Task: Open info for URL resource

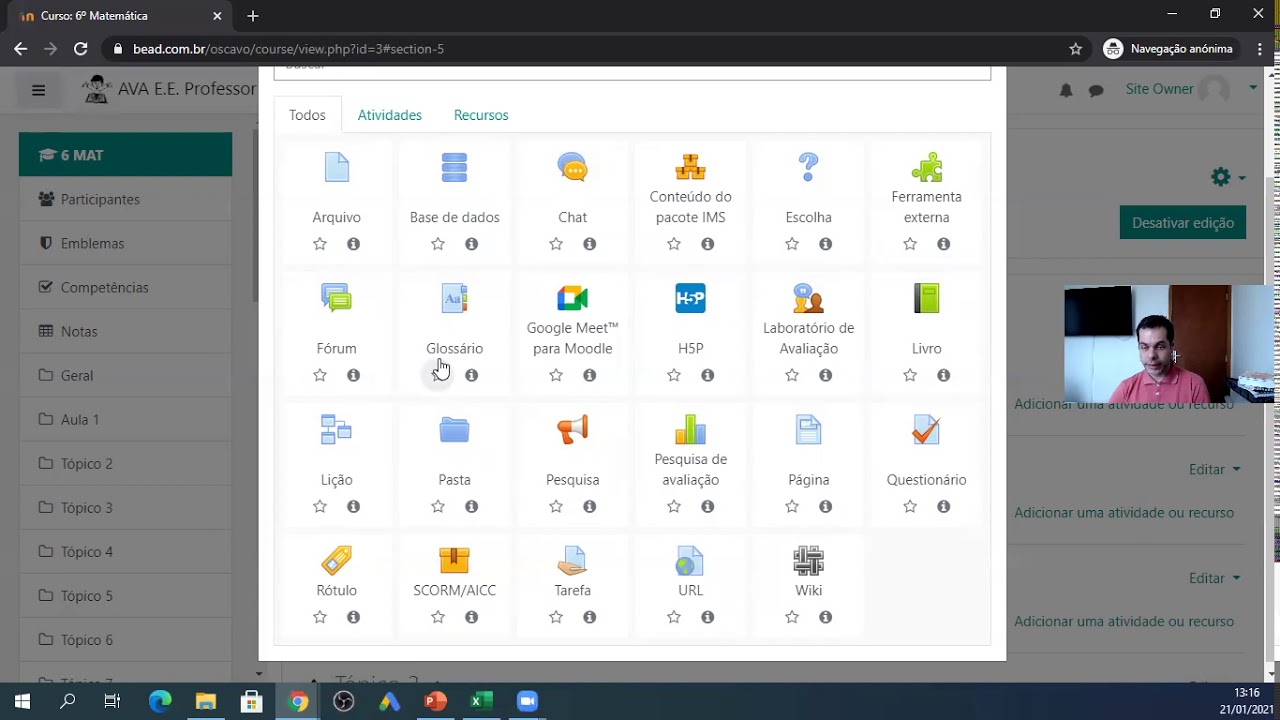Action: 708,617
